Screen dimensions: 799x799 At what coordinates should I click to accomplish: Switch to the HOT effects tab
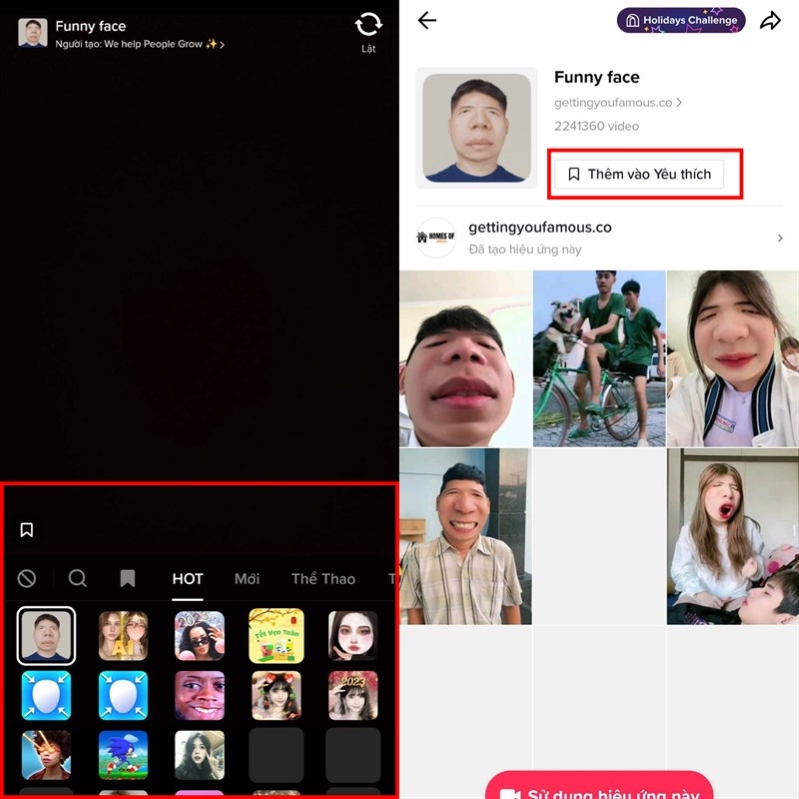187,579
